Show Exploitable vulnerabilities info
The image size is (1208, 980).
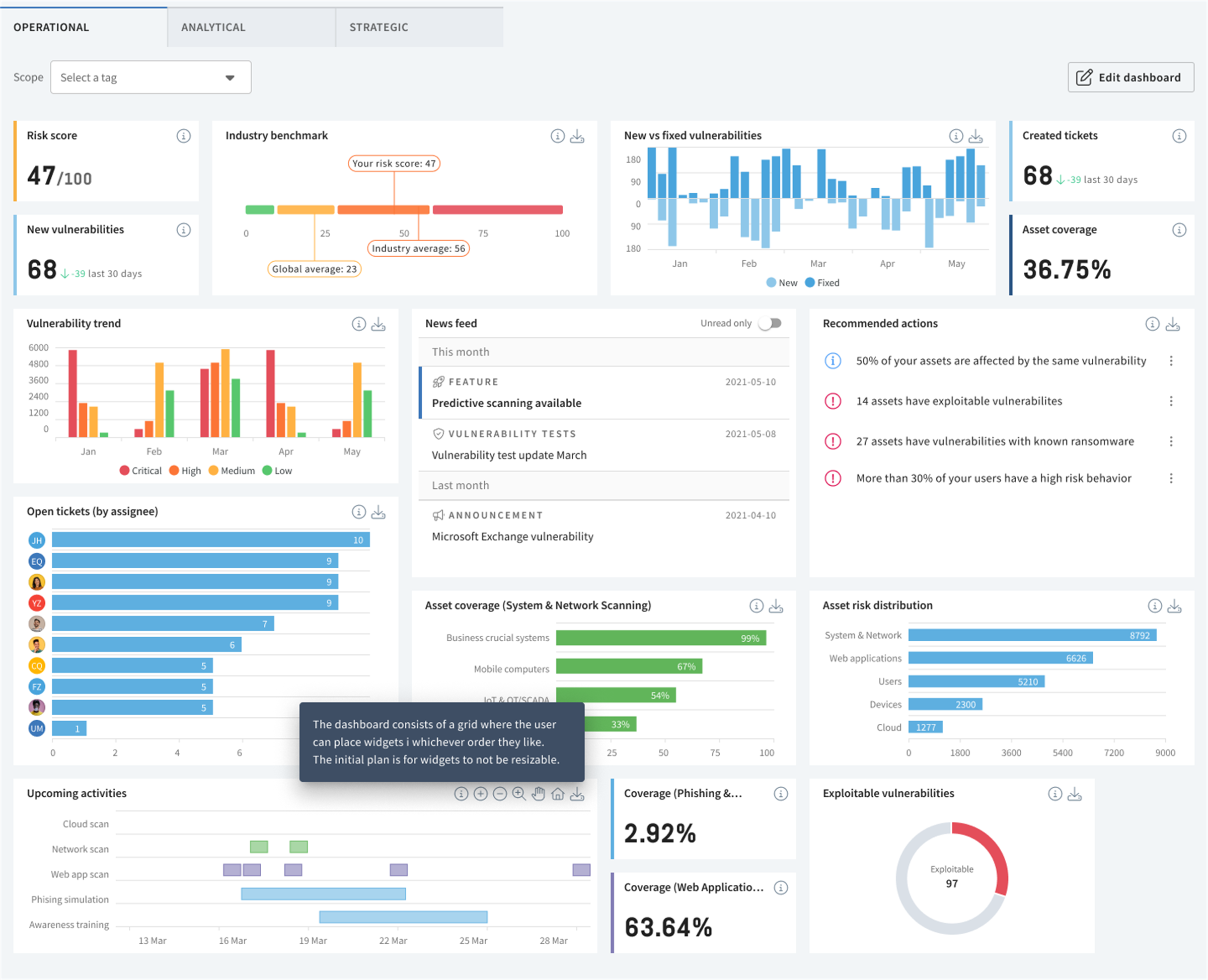point(1055,794)
